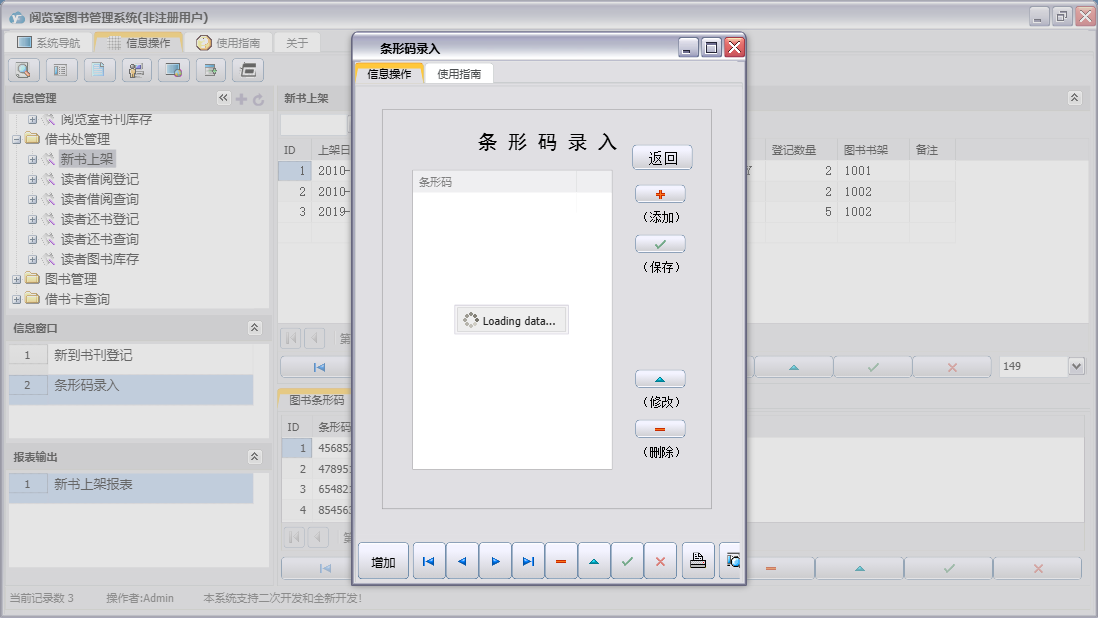This screenshot has height=618, width=1098.
Task: Select 读者借阅登记 in the tree
Action: click(x=99, y=179)
